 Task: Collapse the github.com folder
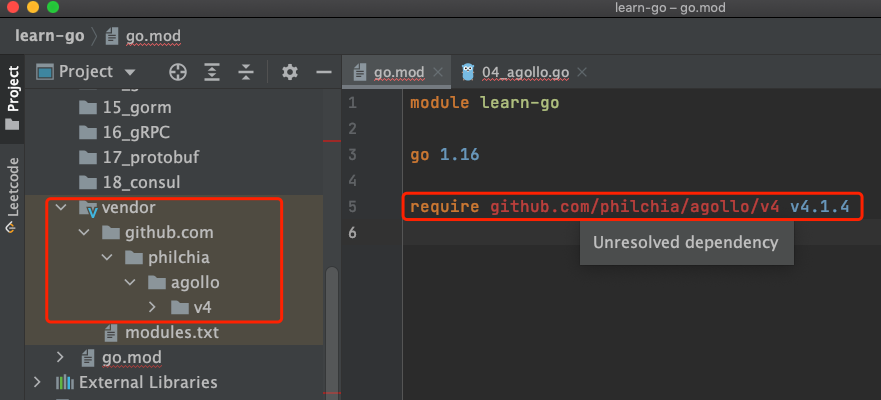[x=84, y=233]
